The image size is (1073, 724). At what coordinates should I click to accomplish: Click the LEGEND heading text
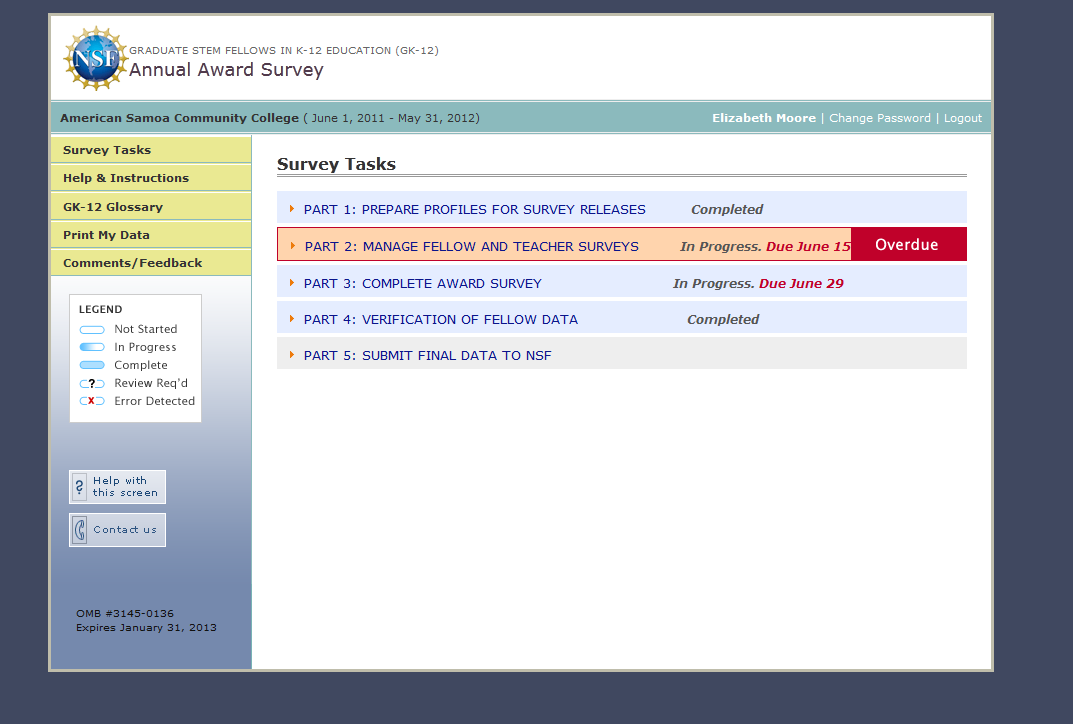(101, 309)
